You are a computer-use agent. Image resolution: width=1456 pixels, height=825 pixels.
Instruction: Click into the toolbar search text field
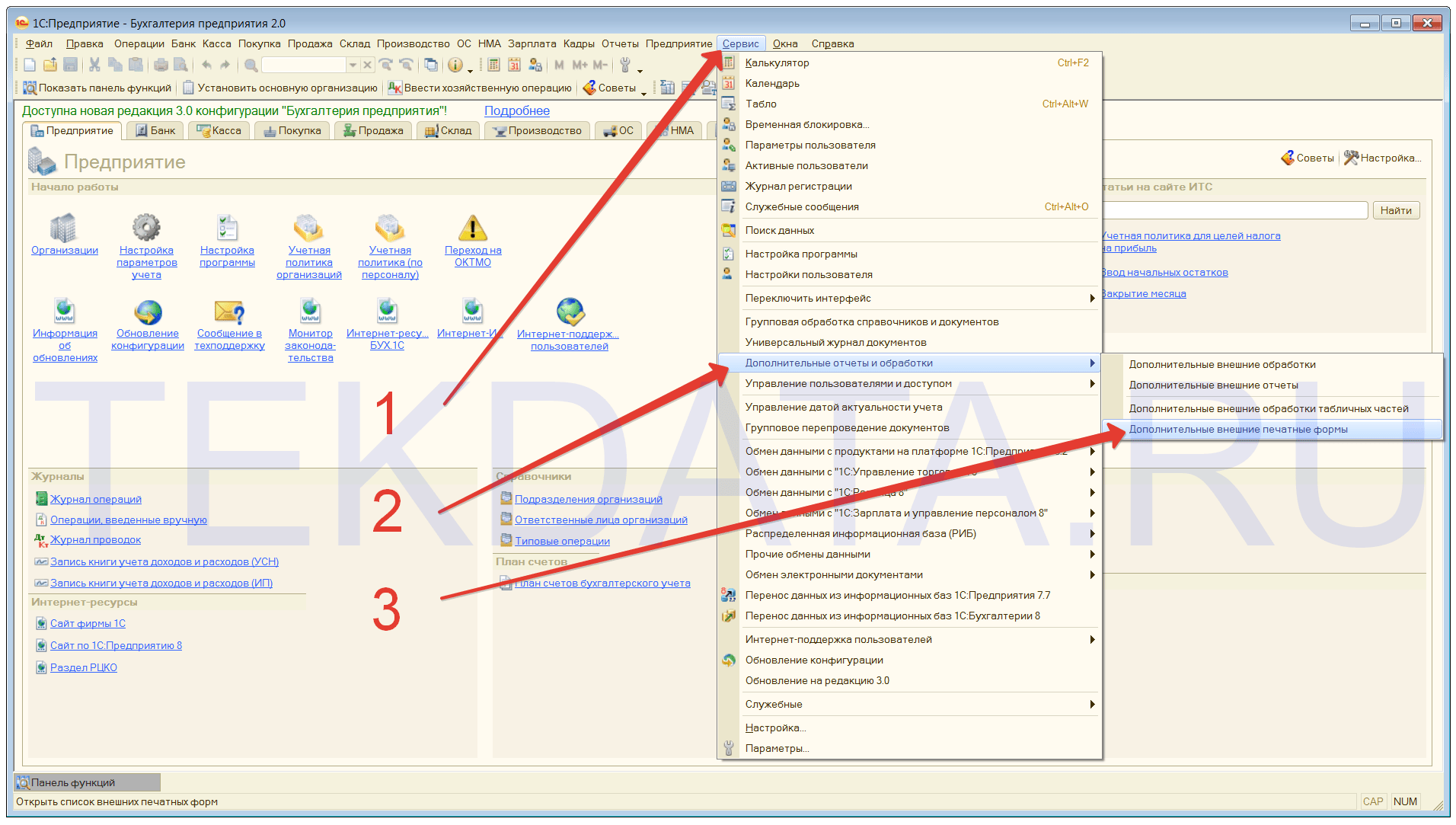click(305, 66)
